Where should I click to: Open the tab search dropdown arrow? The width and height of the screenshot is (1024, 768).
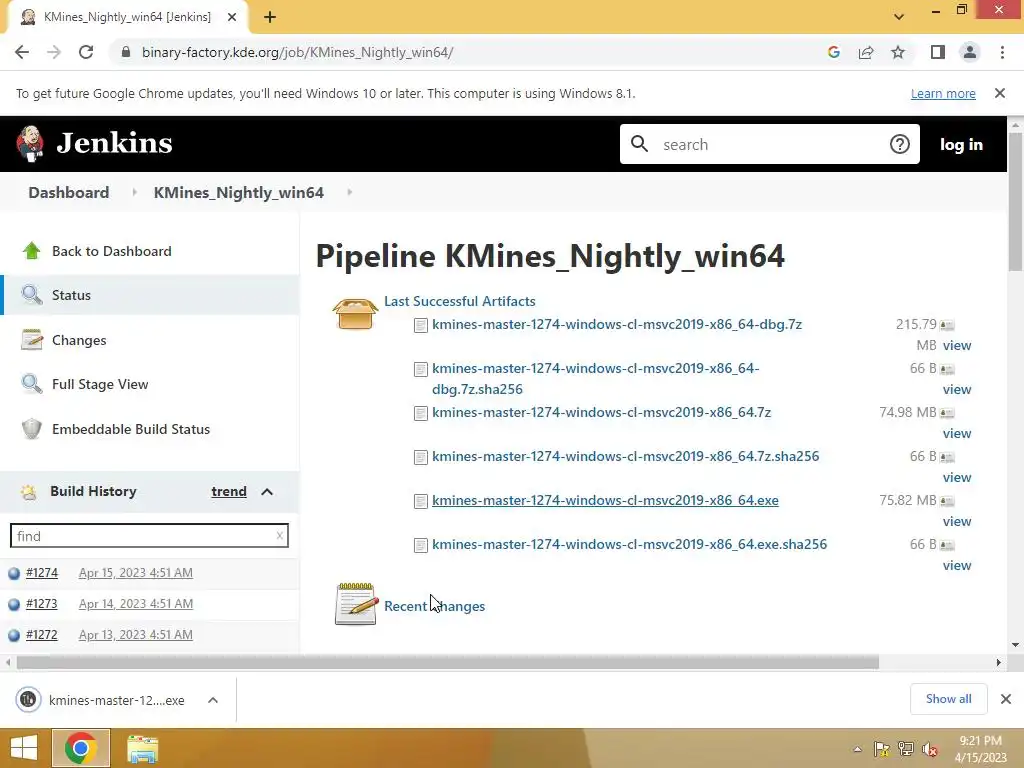click(x=899, y=16)
